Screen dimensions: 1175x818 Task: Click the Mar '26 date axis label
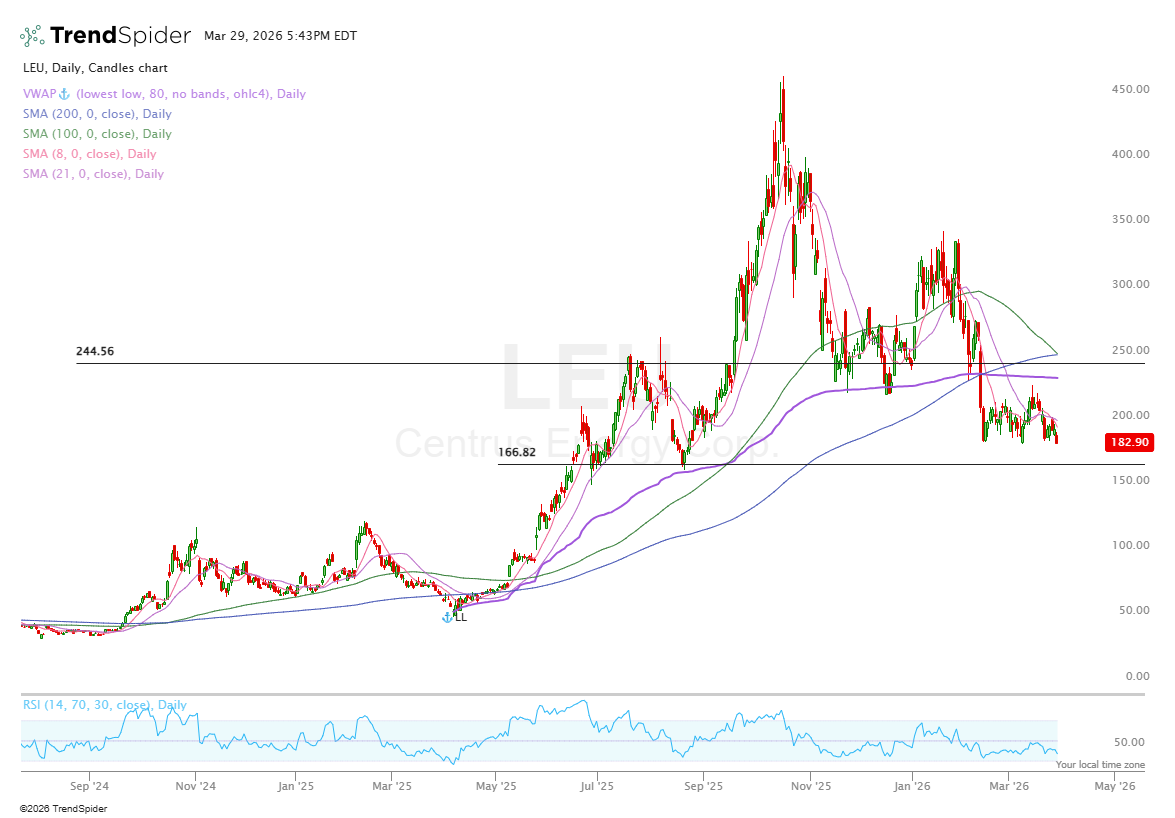coord(1009,787)
